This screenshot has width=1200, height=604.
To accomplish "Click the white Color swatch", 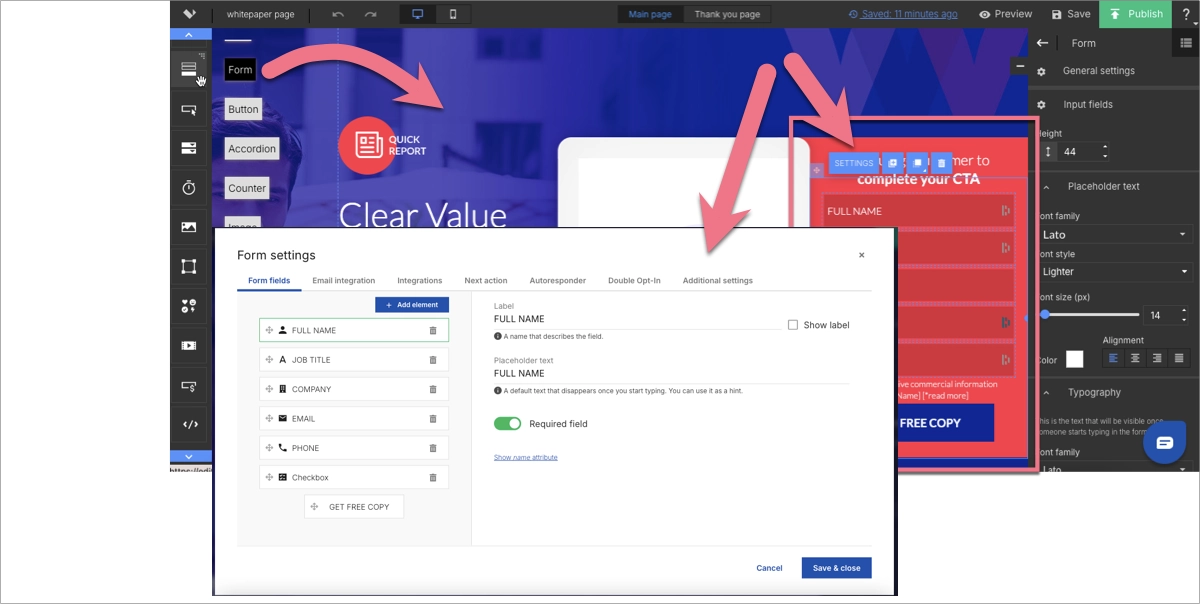I will coord(1074,359).
